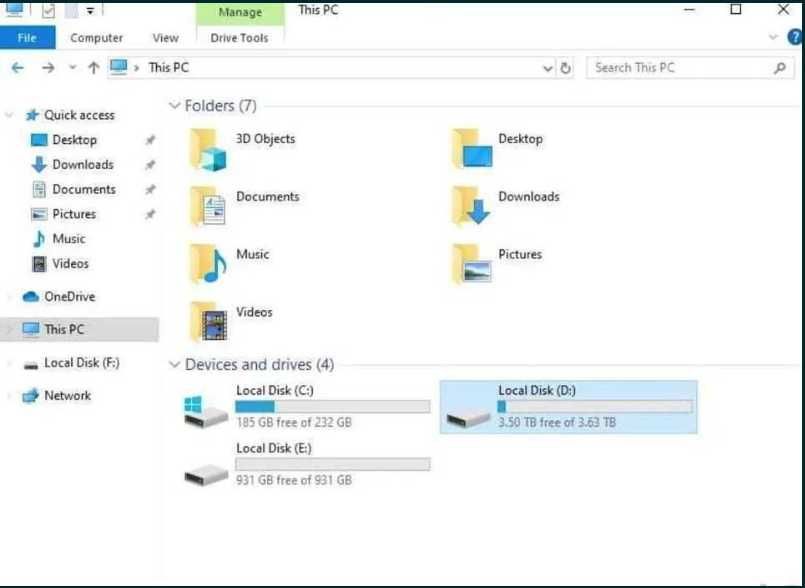Image resolution: width=805 pixels, height=588 pixels.
Task: Click the pin icon next to sidebar Documents
Action: [150, 189]
